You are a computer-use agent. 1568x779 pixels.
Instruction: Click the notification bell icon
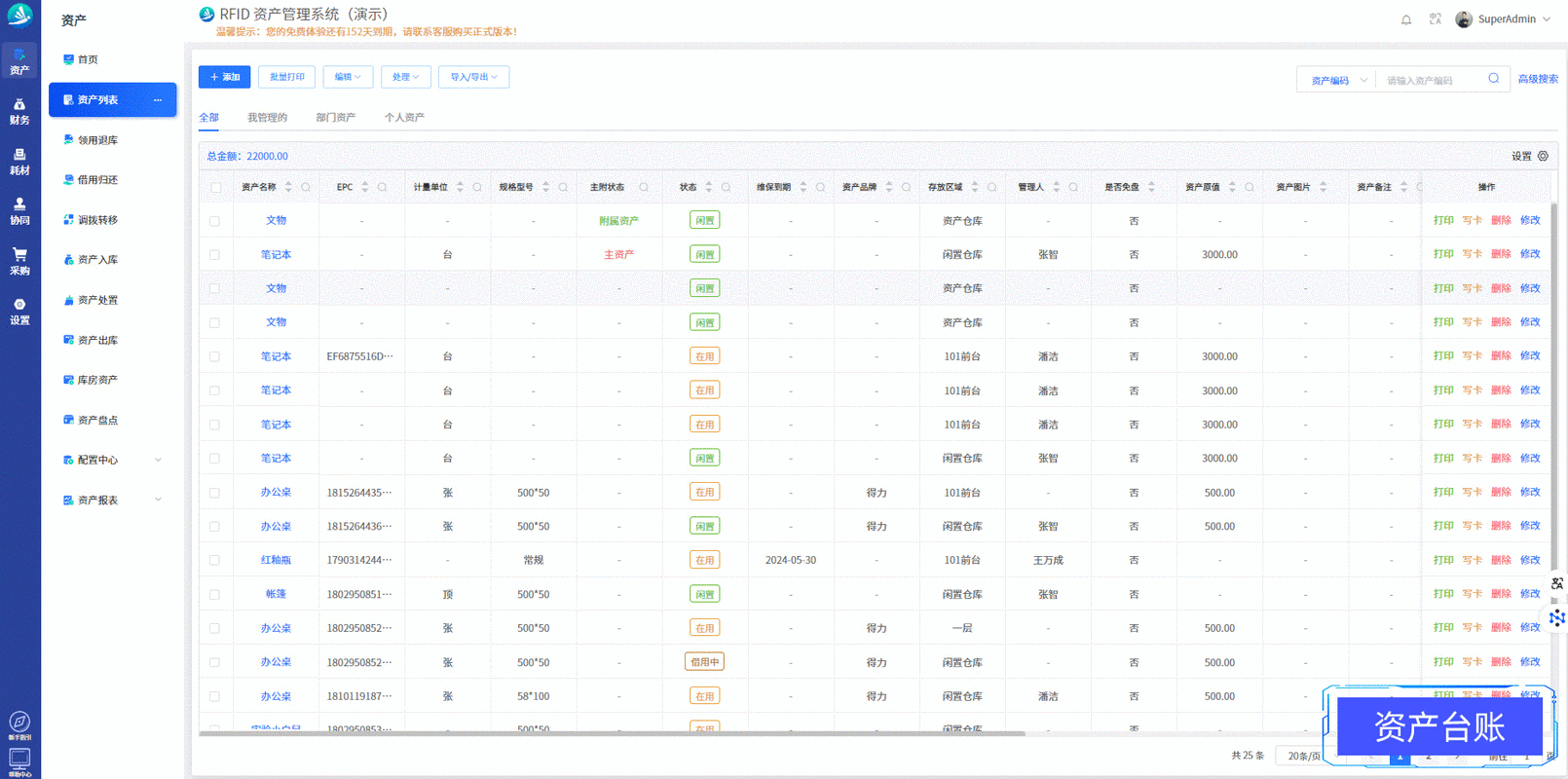point(1406,19)
